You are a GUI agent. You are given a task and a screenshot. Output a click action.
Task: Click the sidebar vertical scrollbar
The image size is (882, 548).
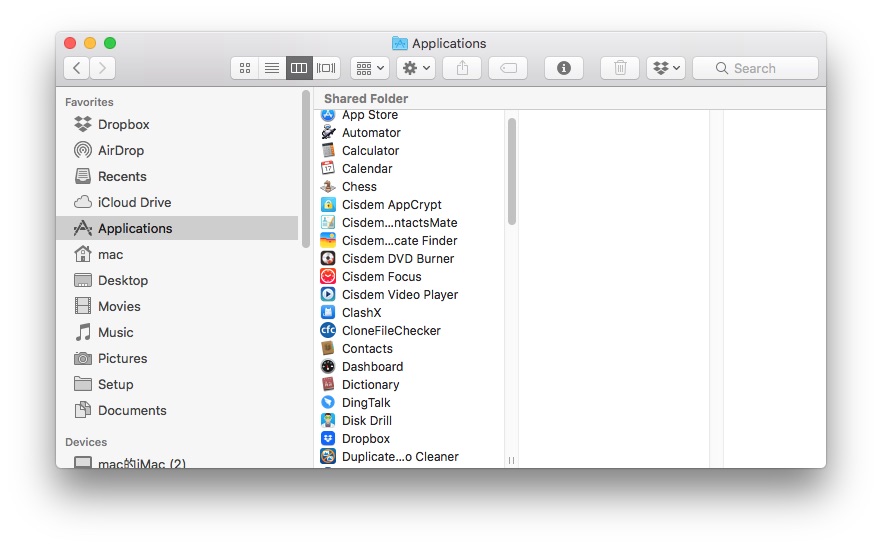pos(305,169)
